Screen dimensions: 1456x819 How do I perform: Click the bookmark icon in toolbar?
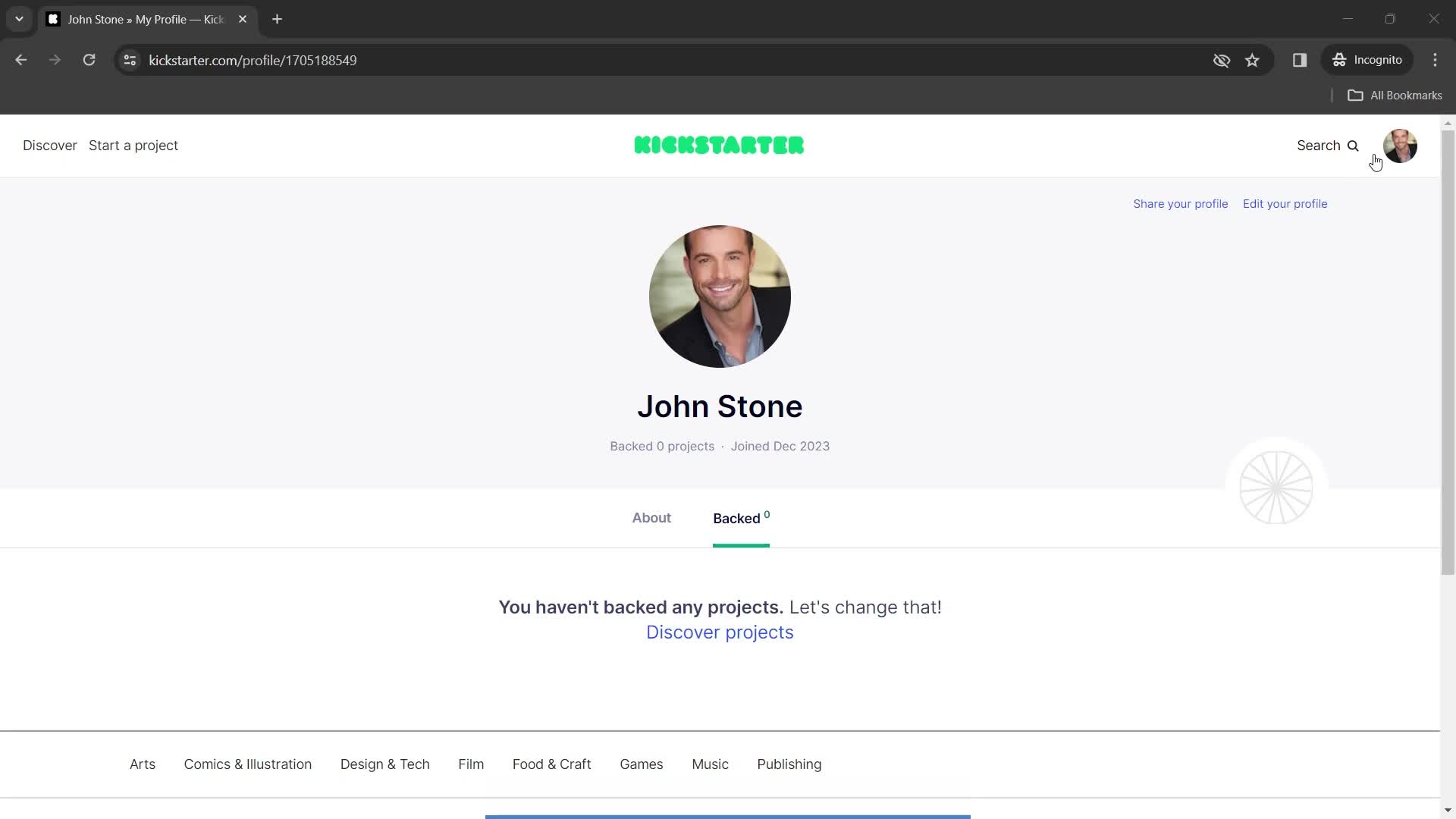[x=1254, y=60]
